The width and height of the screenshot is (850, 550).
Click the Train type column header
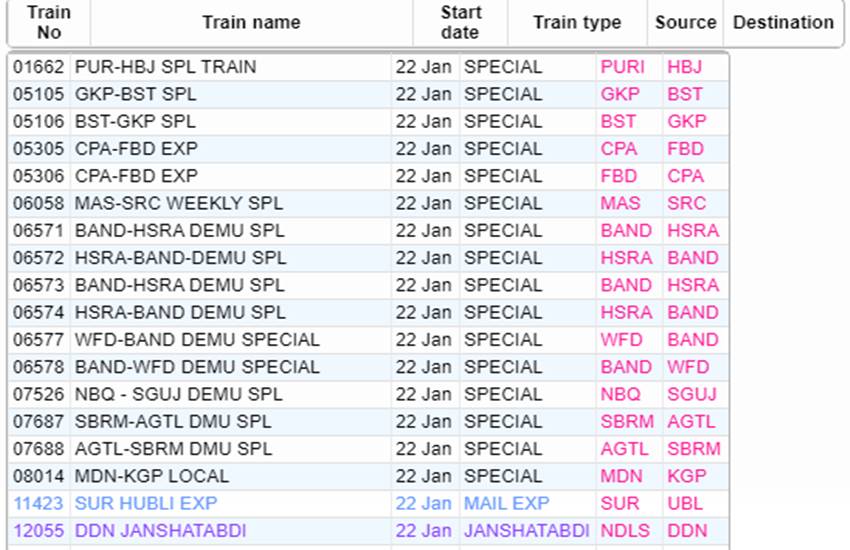coord(577,22)
